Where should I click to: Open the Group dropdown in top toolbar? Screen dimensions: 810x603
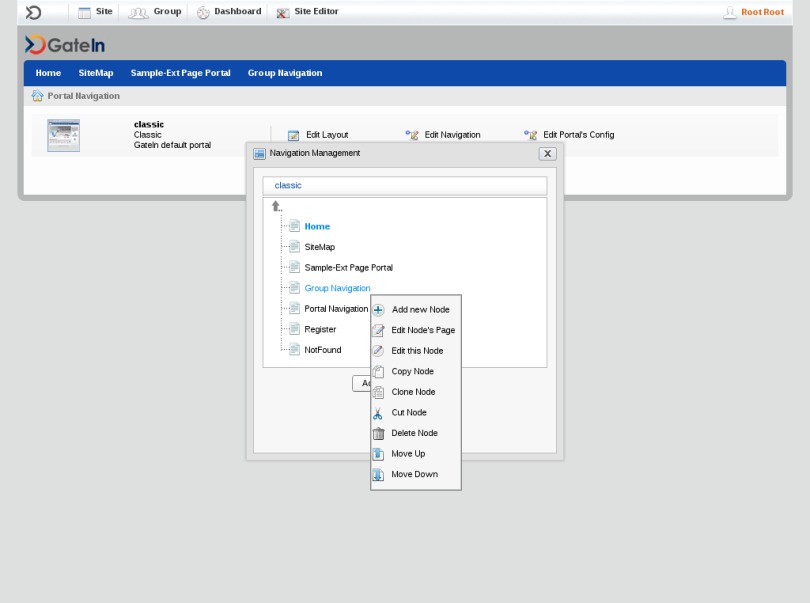coord(157,12)
